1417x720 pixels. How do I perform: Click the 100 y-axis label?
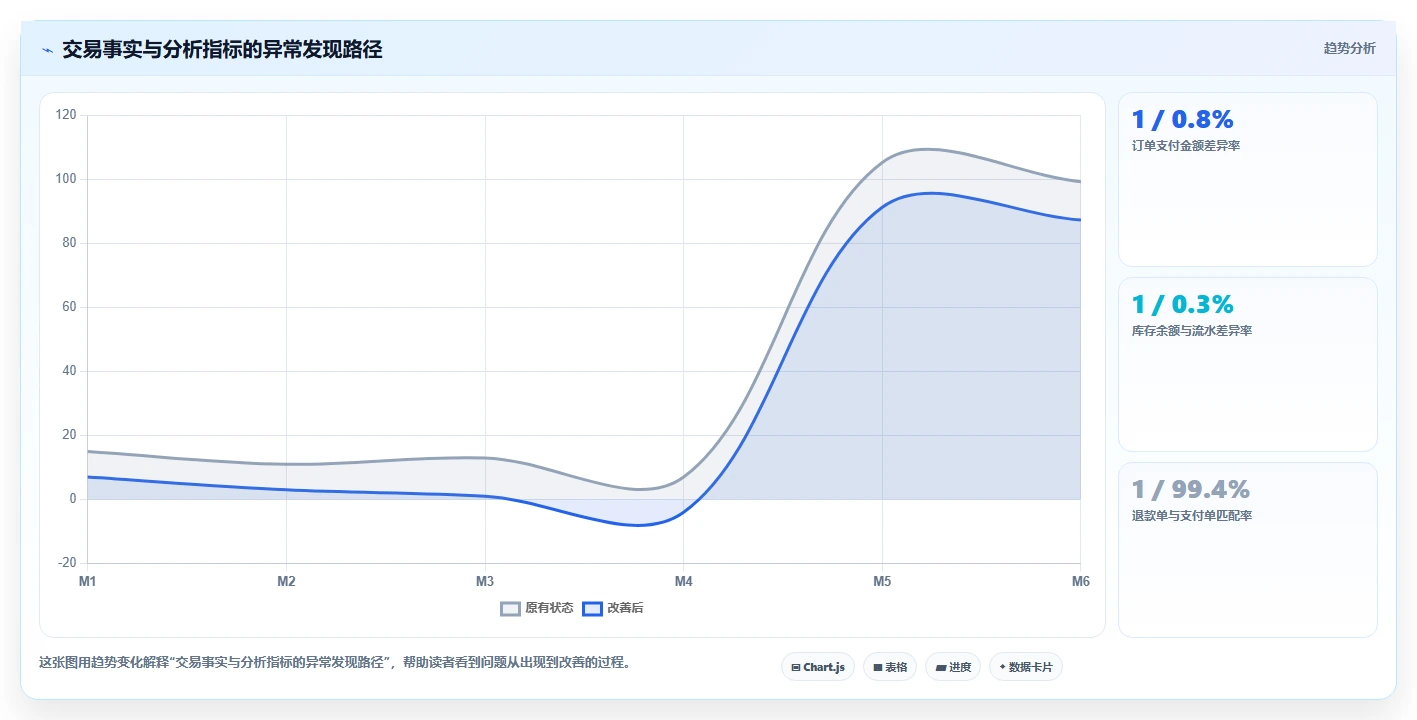(66, 179)
